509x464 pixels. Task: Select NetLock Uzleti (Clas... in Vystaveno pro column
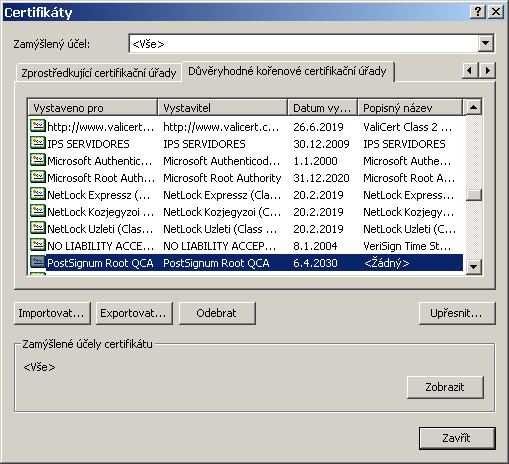[100, 229]
